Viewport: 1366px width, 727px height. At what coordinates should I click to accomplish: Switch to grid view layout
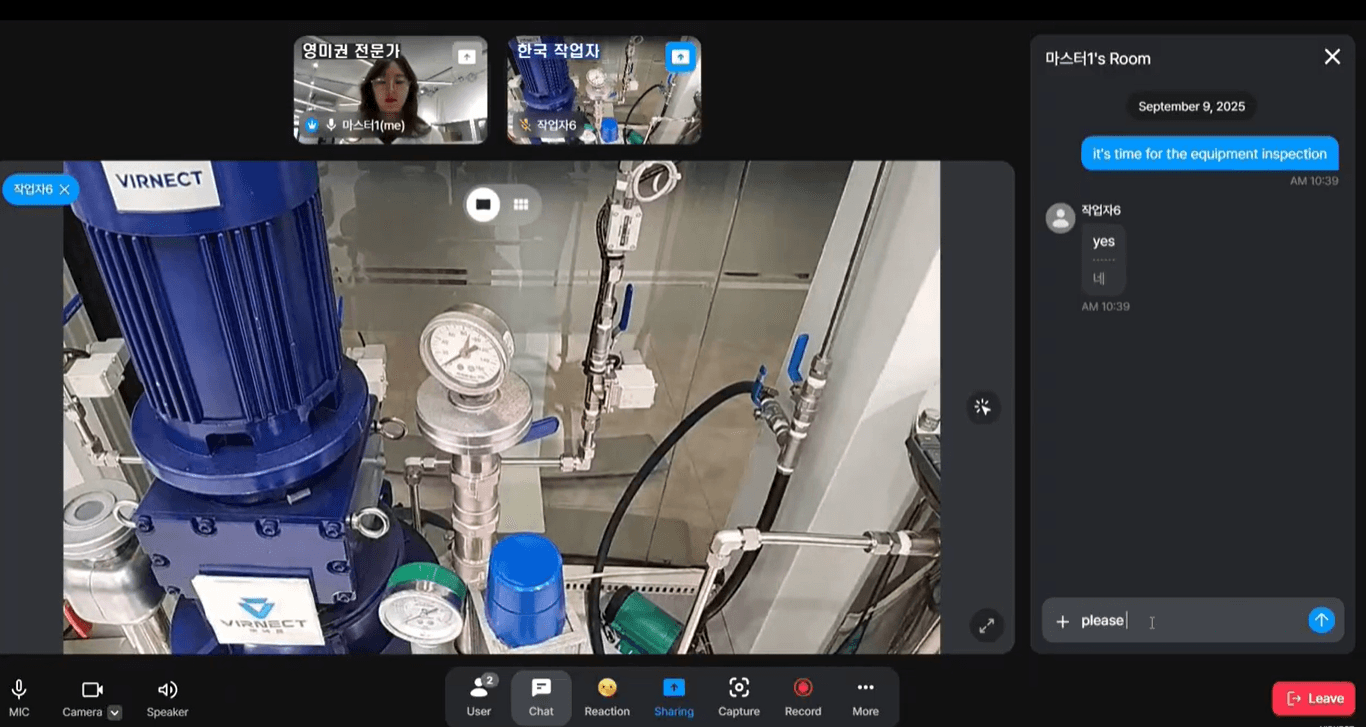pos(520,204)
